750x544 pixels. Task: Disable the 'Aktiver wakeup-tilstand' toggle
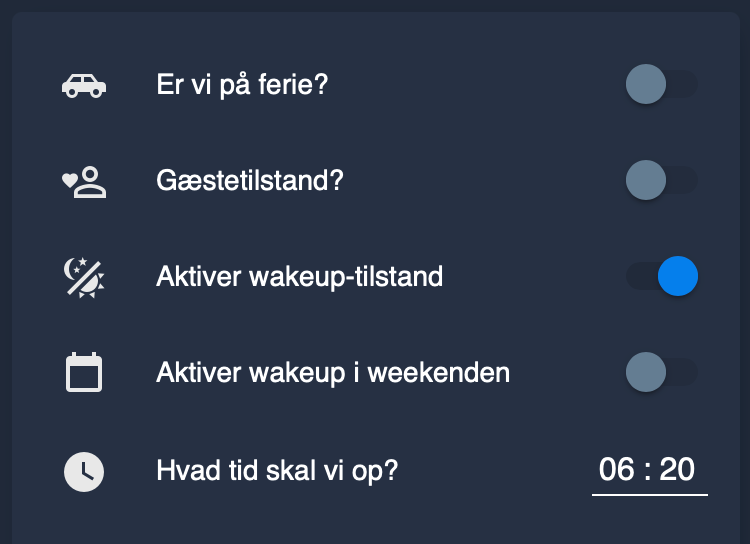point(662,276)
